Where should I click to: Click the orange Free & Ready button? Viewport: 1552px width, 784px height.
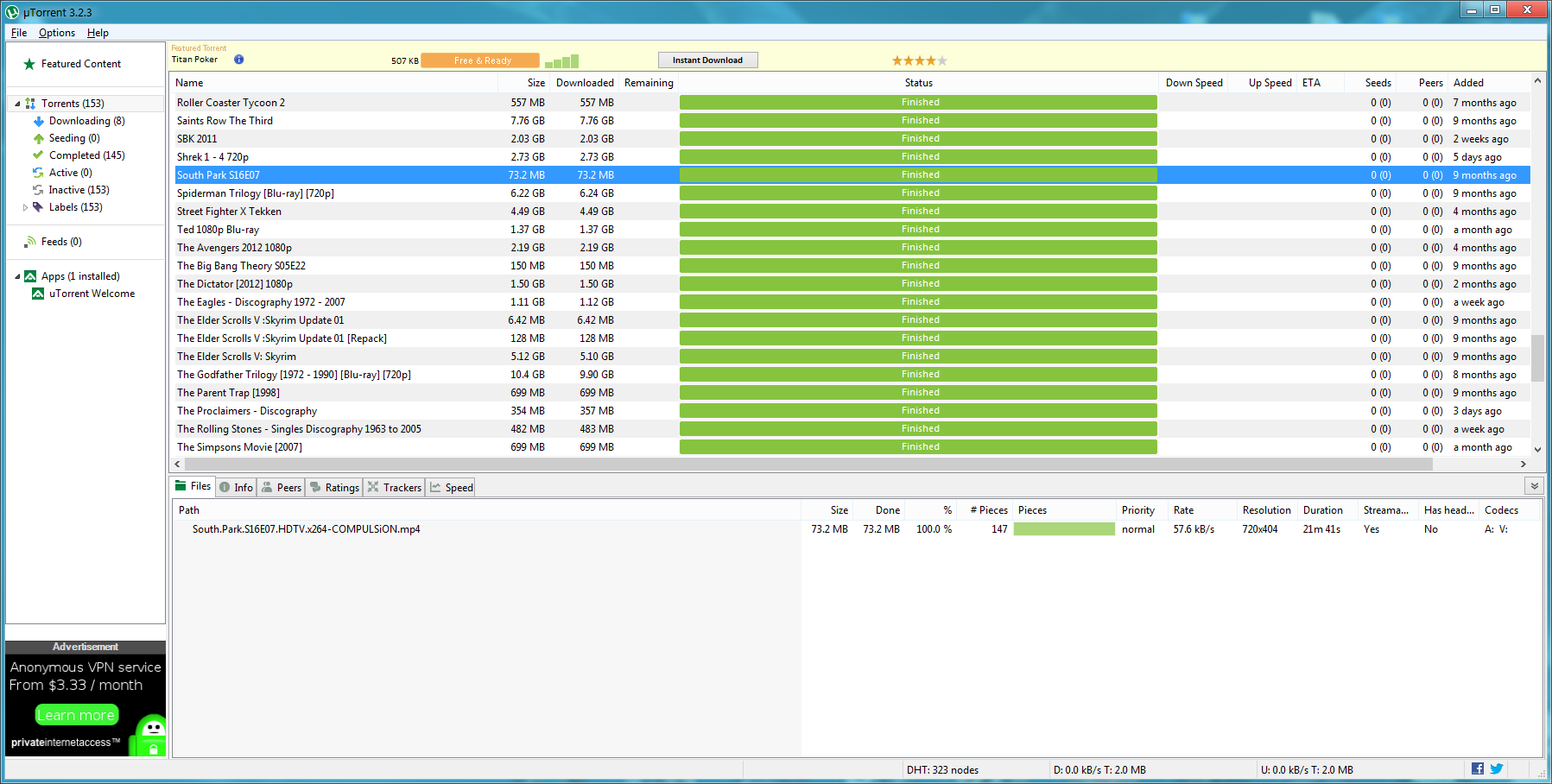coord(481,60)
